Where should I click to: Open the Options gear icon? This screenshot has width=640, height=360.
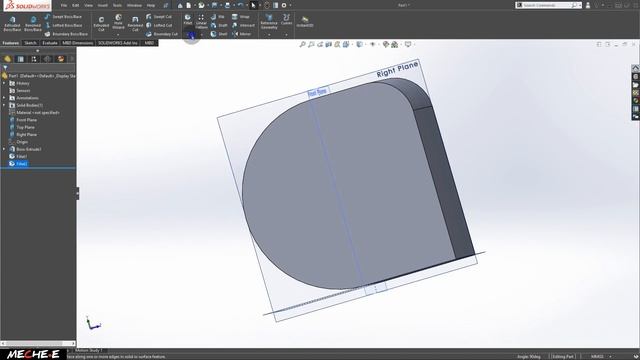click(x=284, y=5)
